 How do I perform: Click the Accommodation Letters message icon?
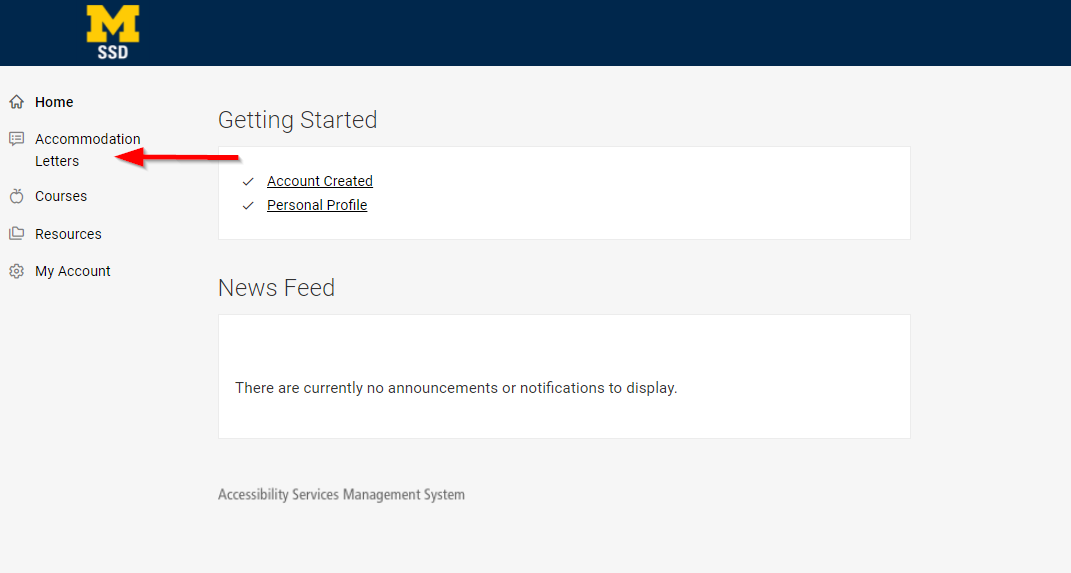[x=16, y=139]
